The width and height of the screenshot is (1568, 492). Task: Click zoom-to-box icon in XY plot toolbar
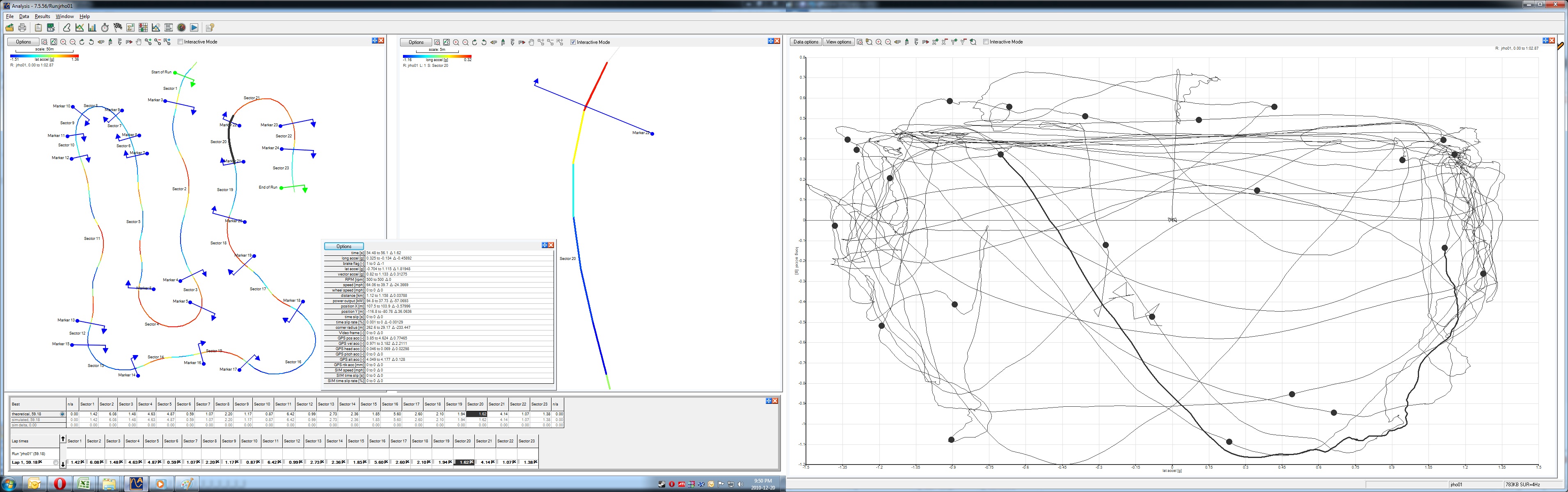[859, 42]
